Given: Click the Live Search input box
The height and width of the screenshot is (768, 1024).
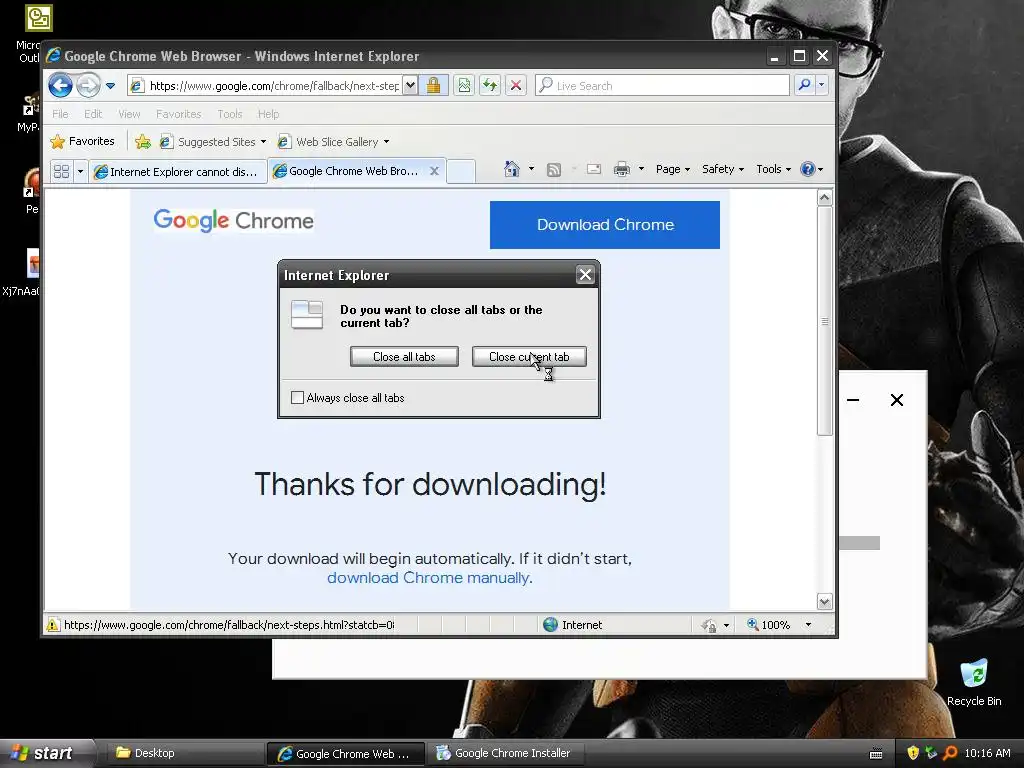Looking at the screenshot, I should tap(662, 86).
